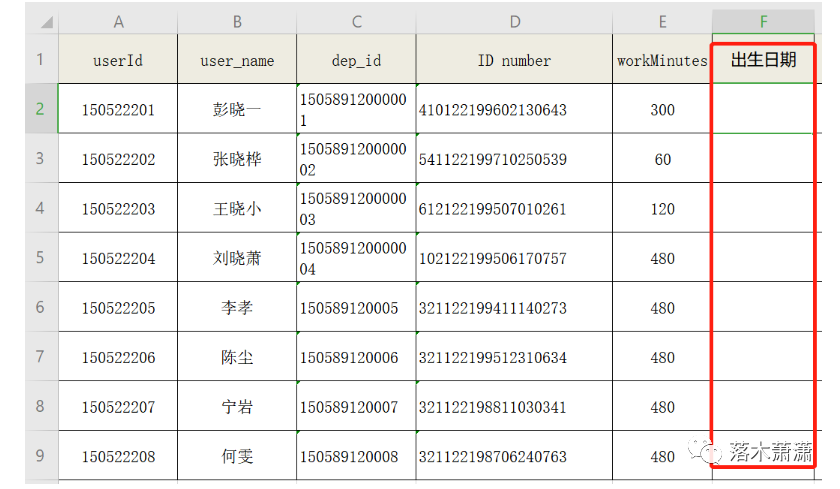The height and width of the screenshot is (489, 840).
Task: Select the name cell 彭晓一
Action: (237, 109)
